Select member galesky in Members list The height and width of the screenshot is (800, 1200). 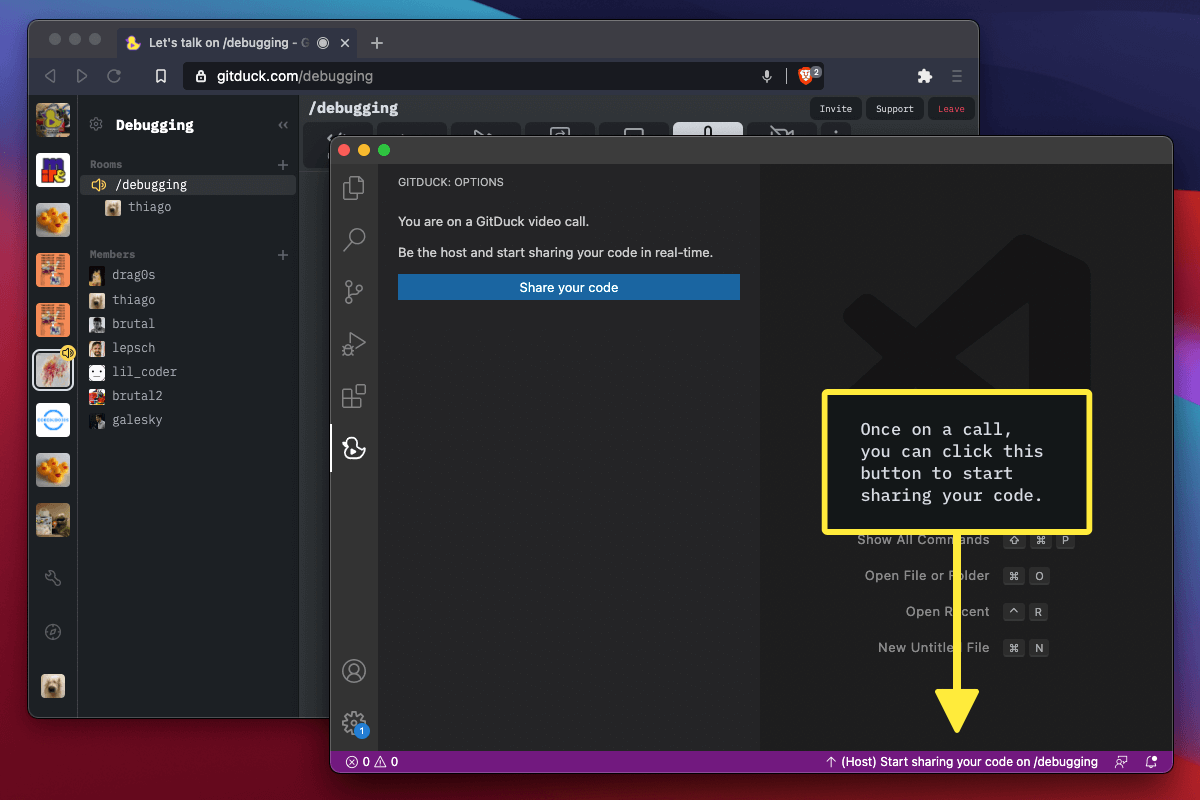click(125, 420)
